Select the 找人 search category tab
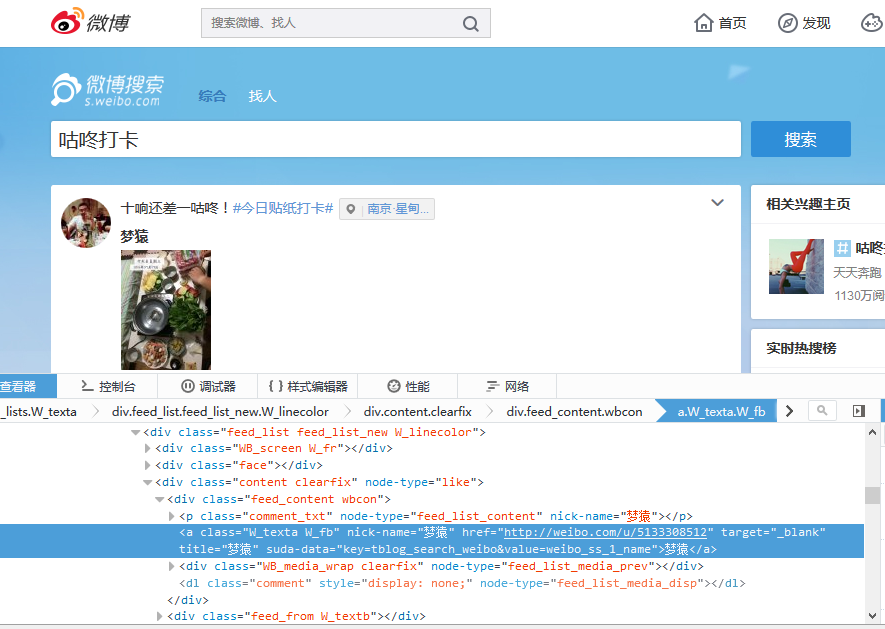 (x=262, y=96)
